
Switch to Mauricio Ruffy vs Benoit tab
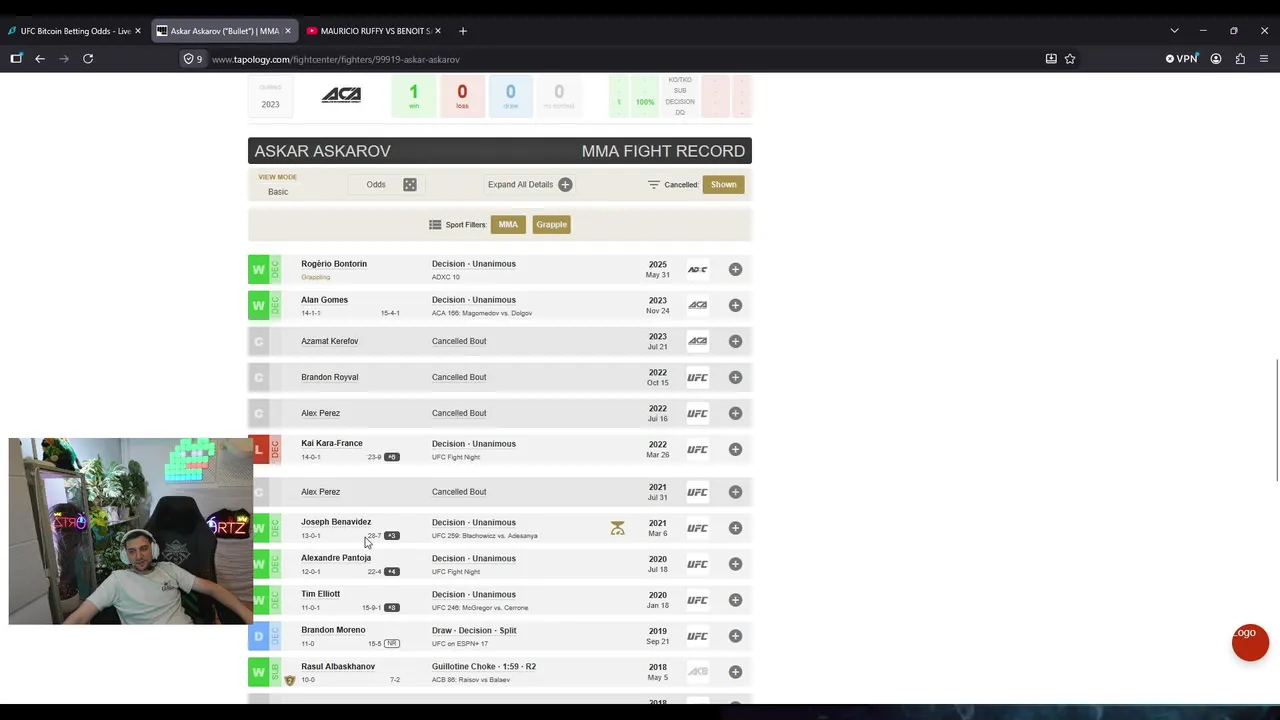click(374, 31)
